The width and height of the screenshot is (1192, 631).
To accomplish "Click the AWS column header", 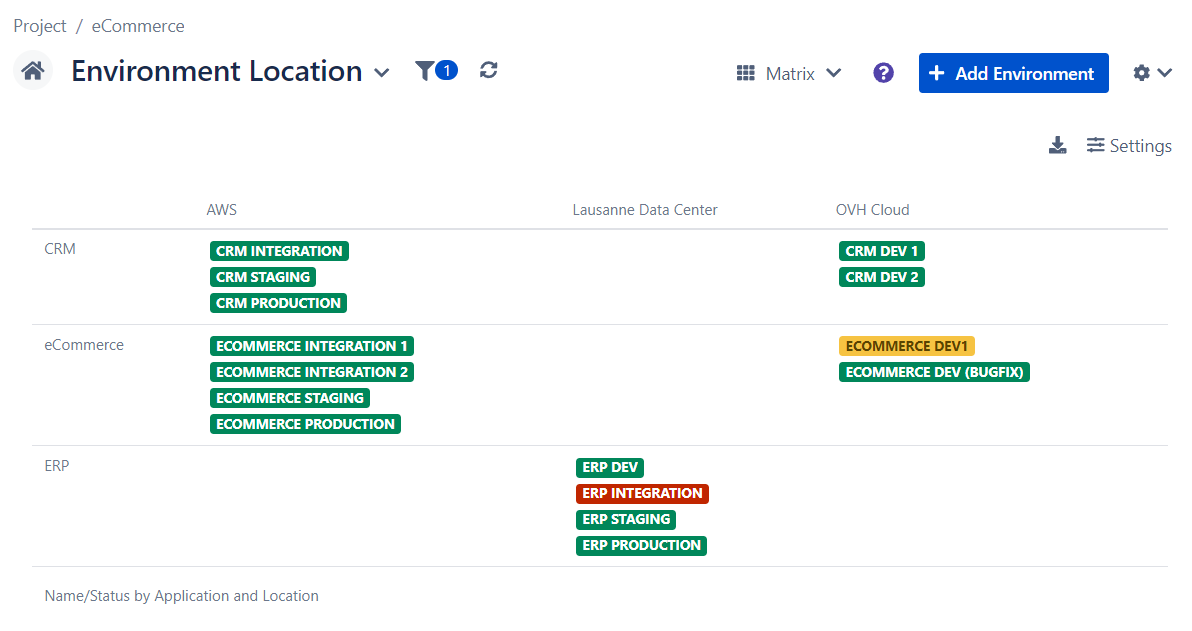I will (x=221, y=210).
